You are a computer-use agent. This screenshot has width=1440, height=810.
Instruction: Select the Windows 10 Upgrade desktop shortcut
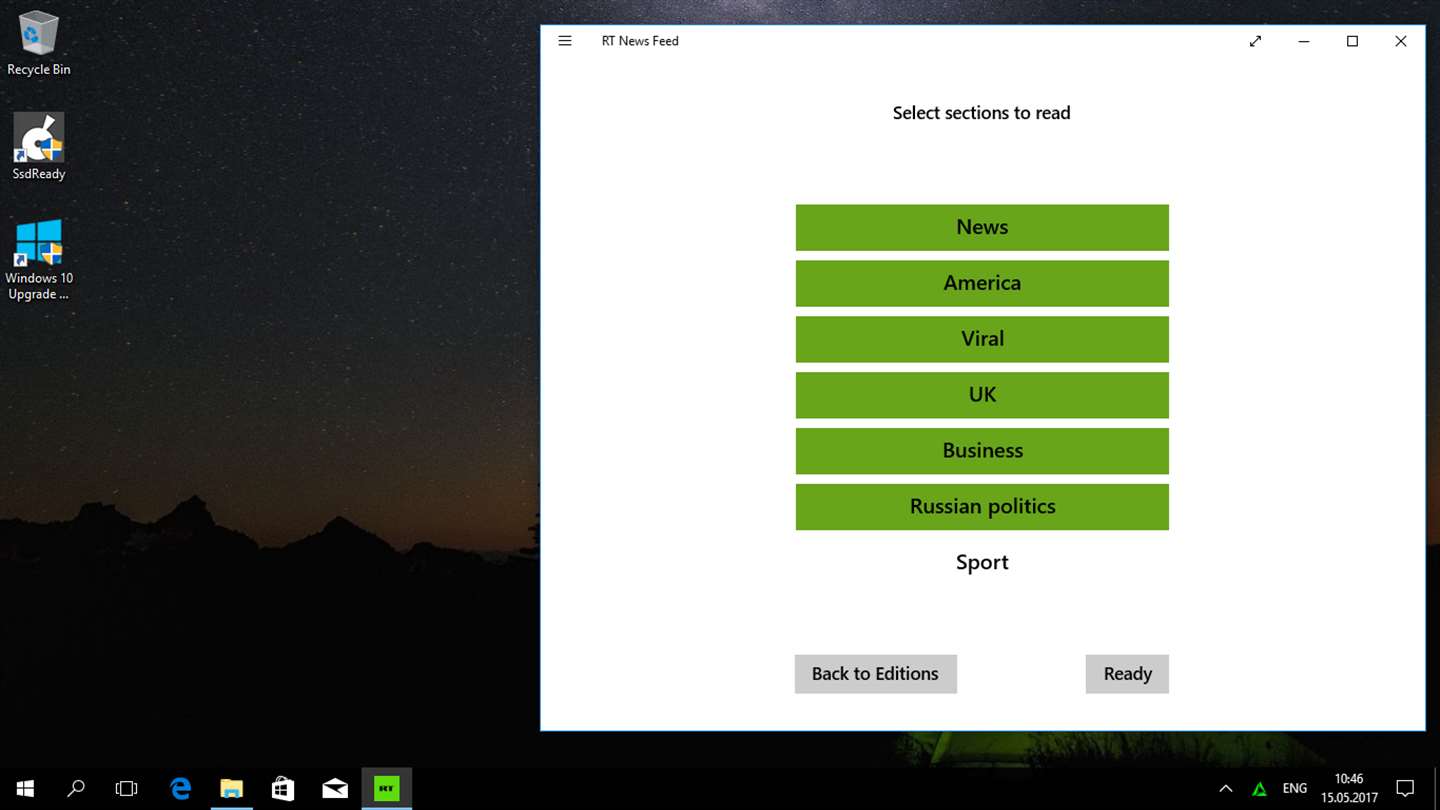(38, 260)
